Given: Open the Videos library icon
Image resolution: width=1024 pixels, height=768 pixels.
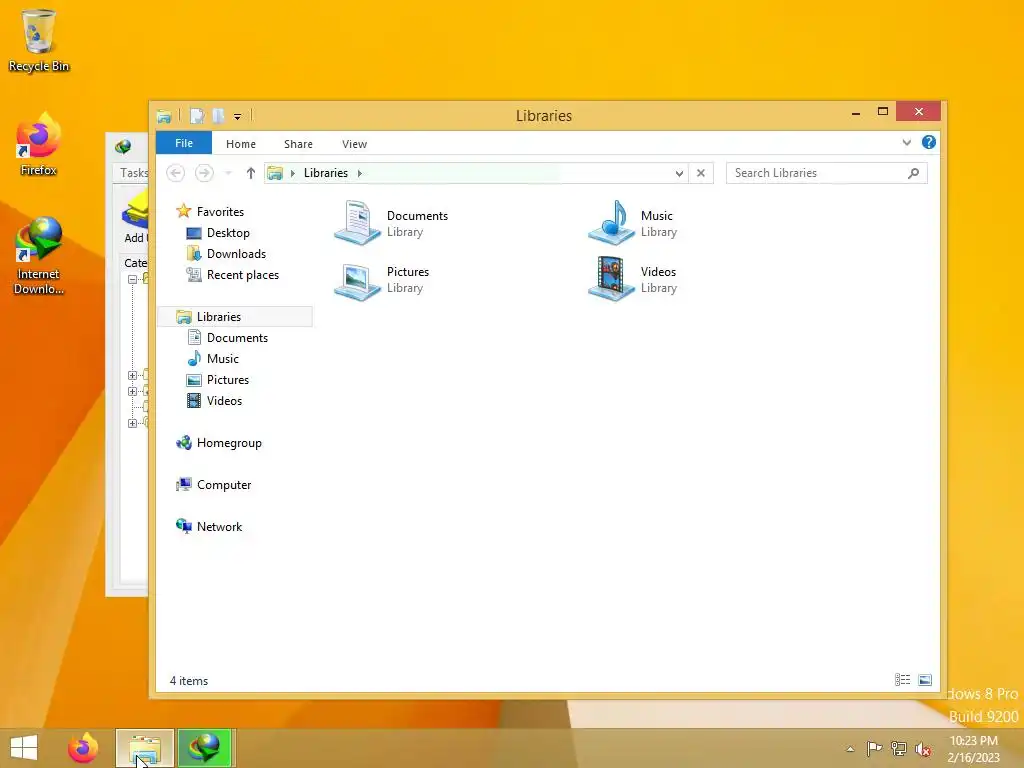Looking at the screenshot, I should [611, 279].
